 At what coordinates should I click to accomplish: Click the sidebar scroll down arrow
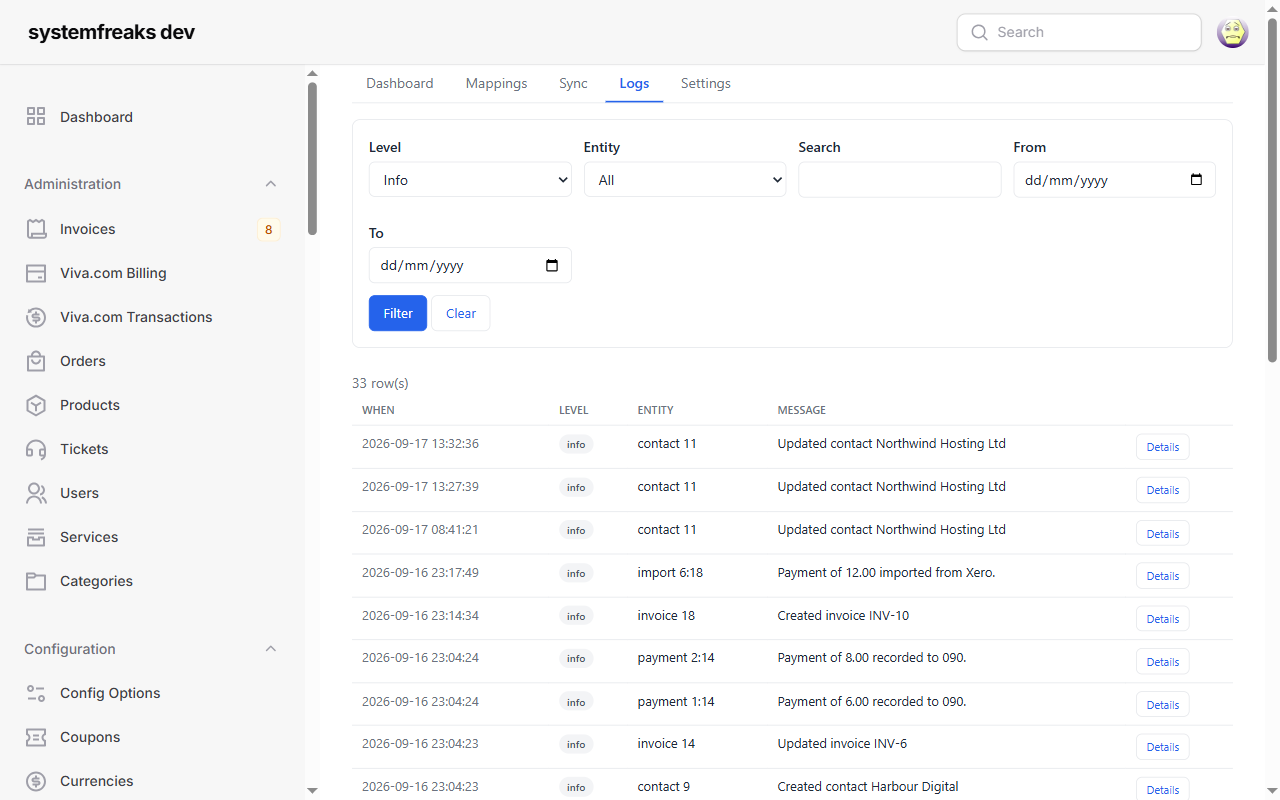[312, 791]
